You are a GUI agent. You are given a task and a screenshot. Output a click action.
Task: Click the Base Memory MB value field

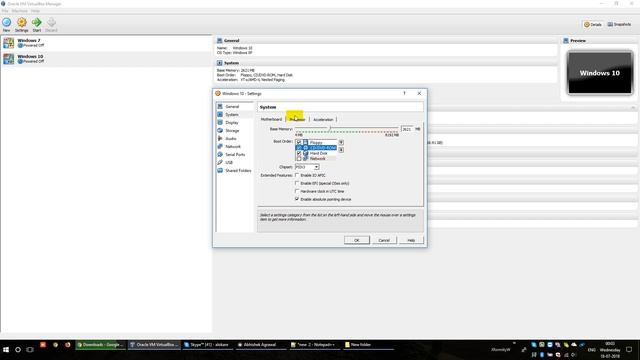click(407, 129)
